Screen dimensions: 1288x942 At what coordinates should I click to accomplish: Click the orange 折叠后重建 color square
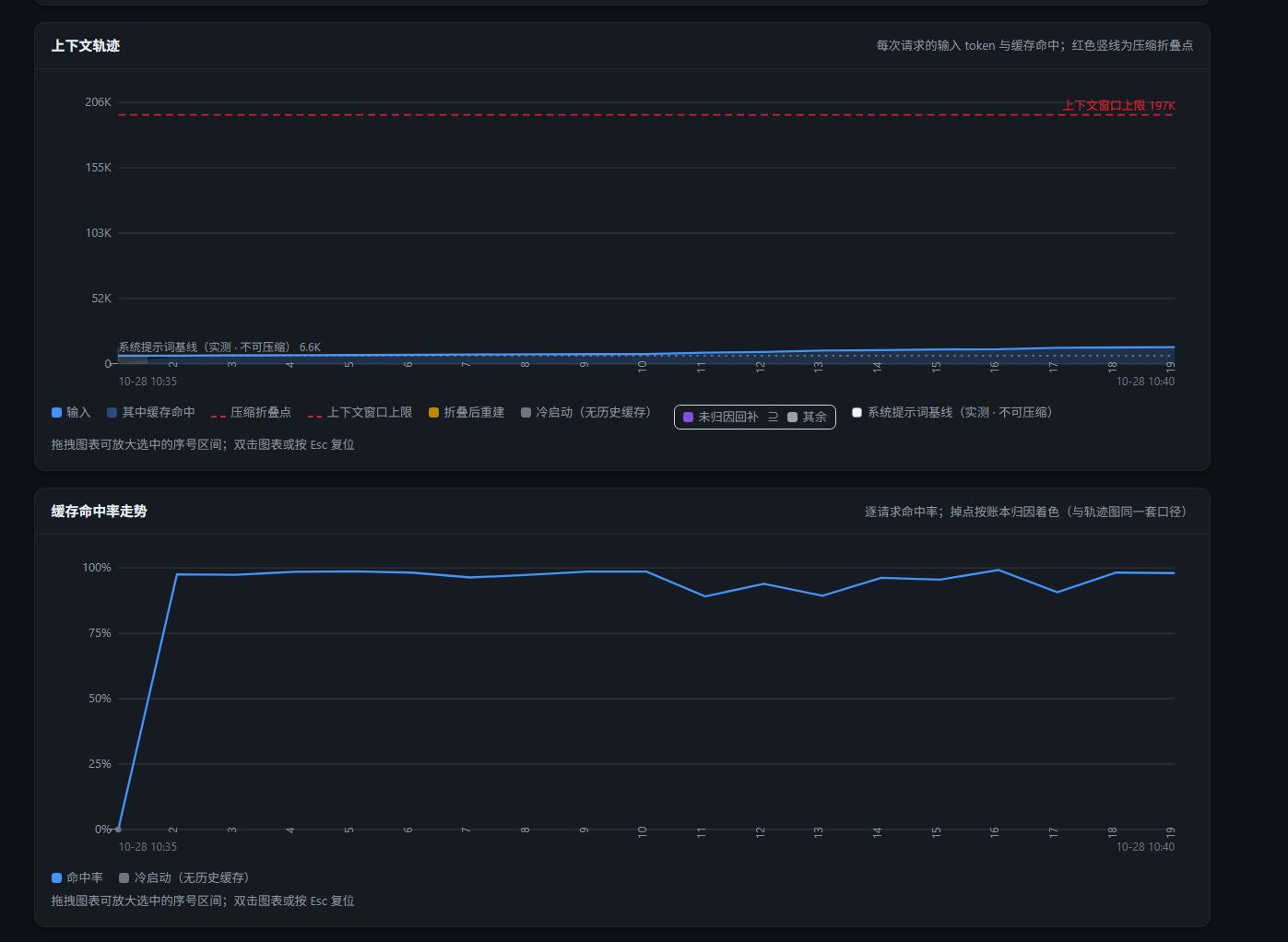434,413
